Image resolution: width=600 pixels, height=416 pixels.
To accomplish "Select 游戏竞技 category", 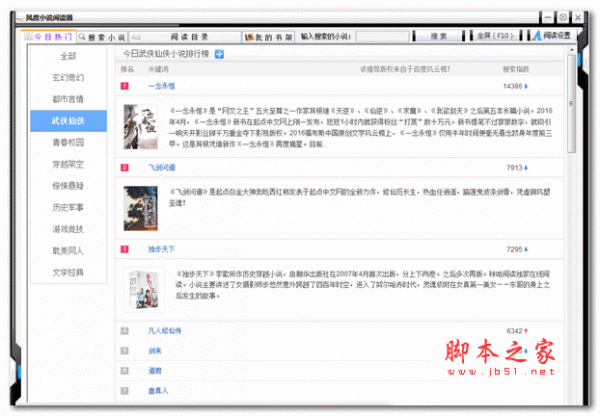I will pyautogui.click(x=68, y=229).
